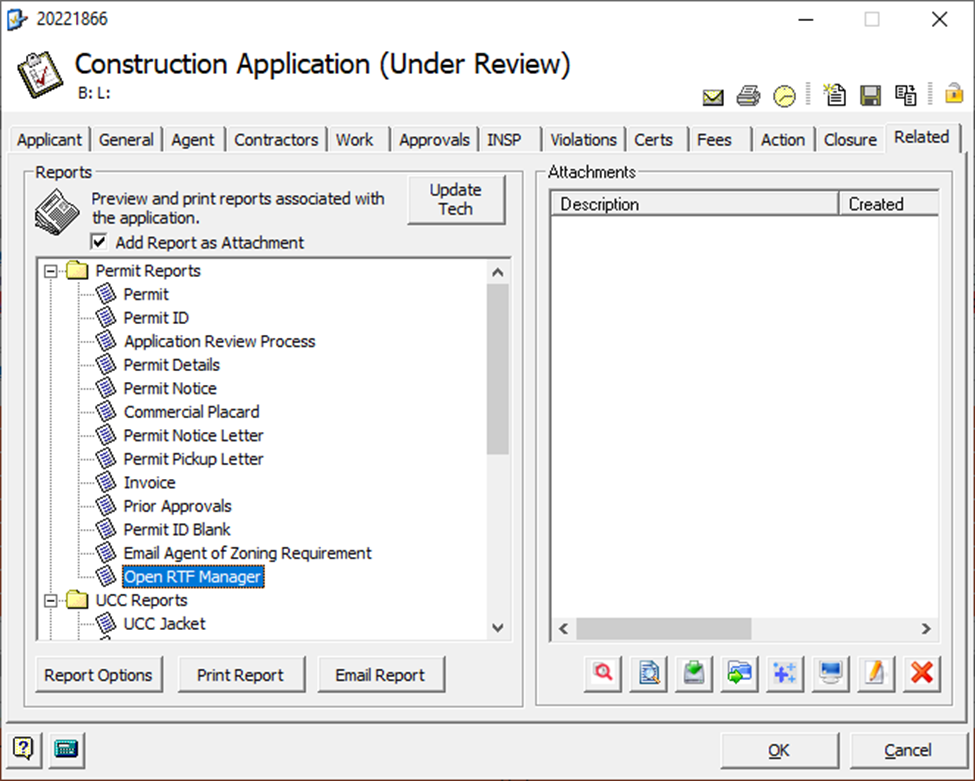Viewport: 975px width, 781px height.
Task: Click the Cancel button
Action: pyautogui.click(x=908, y=751)
